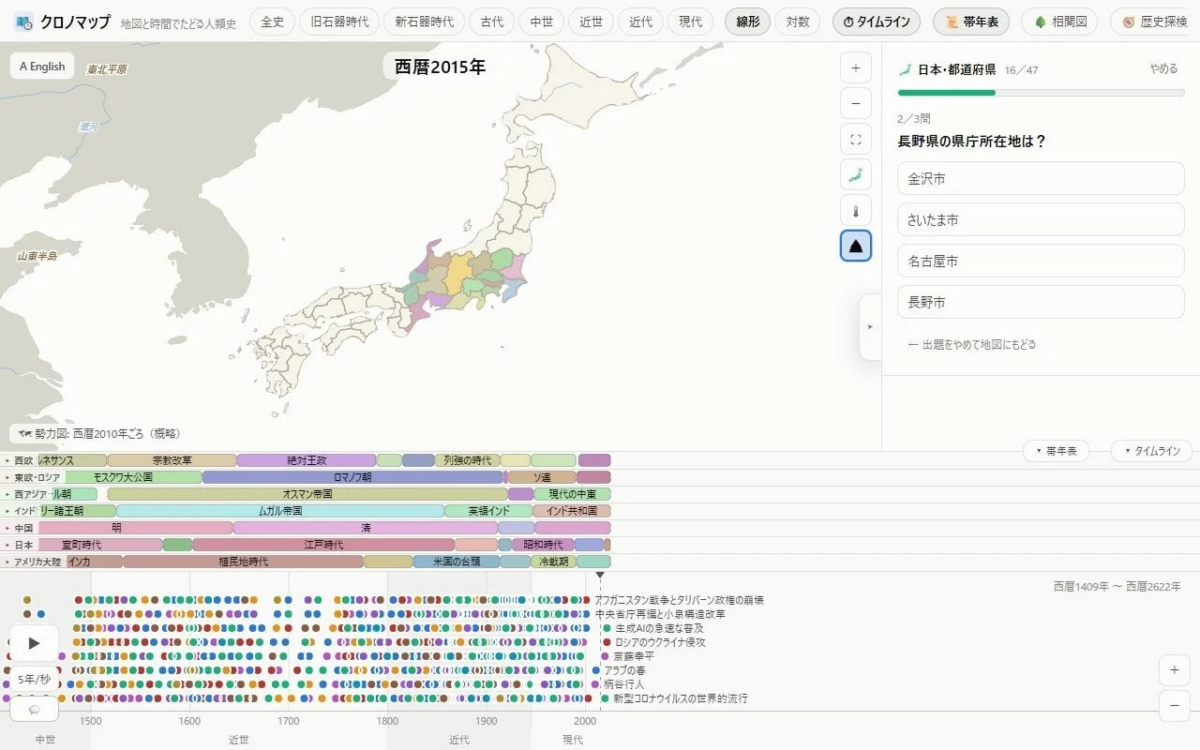Select 中世 period tab
Image resolution: width=1200 pixels, height=750 pixels.
(x=541, y=22)
